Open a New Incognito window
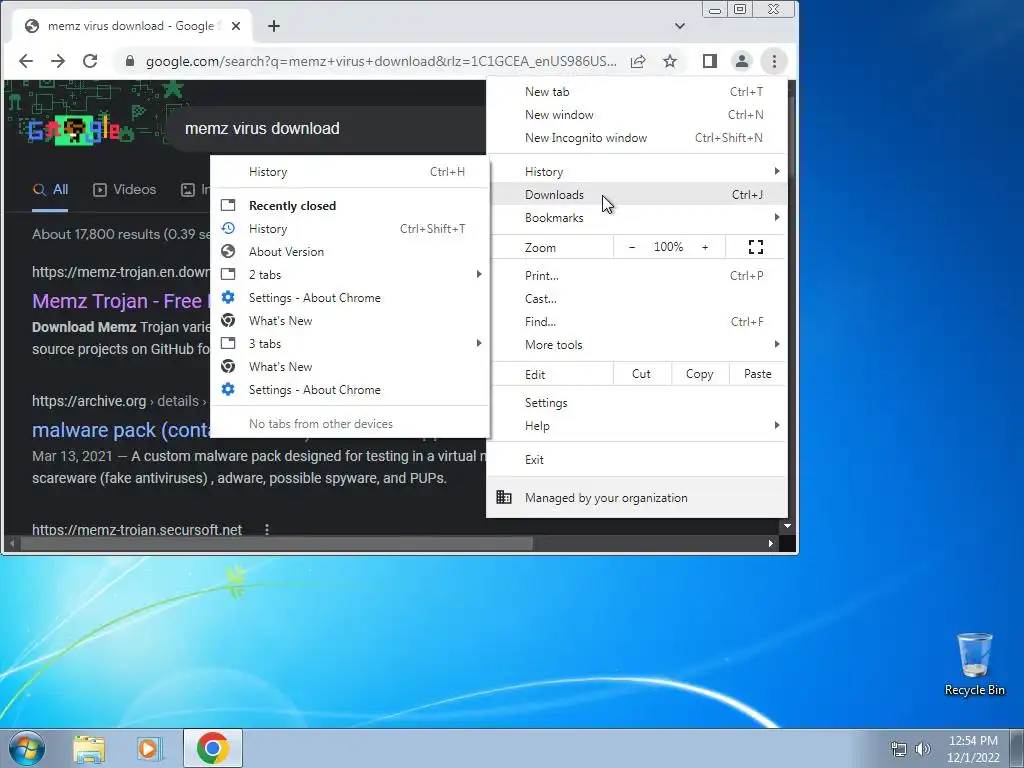The width and height of the screenshot is (1024, 768). pyautogui.click(x=637, y=138)
